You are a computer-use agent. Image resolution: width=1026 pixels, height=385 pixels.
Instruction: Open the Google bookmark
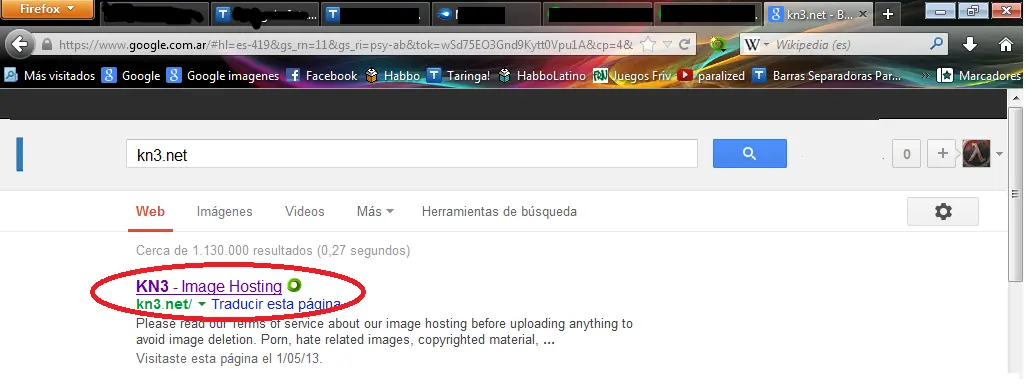pos(131,76)
